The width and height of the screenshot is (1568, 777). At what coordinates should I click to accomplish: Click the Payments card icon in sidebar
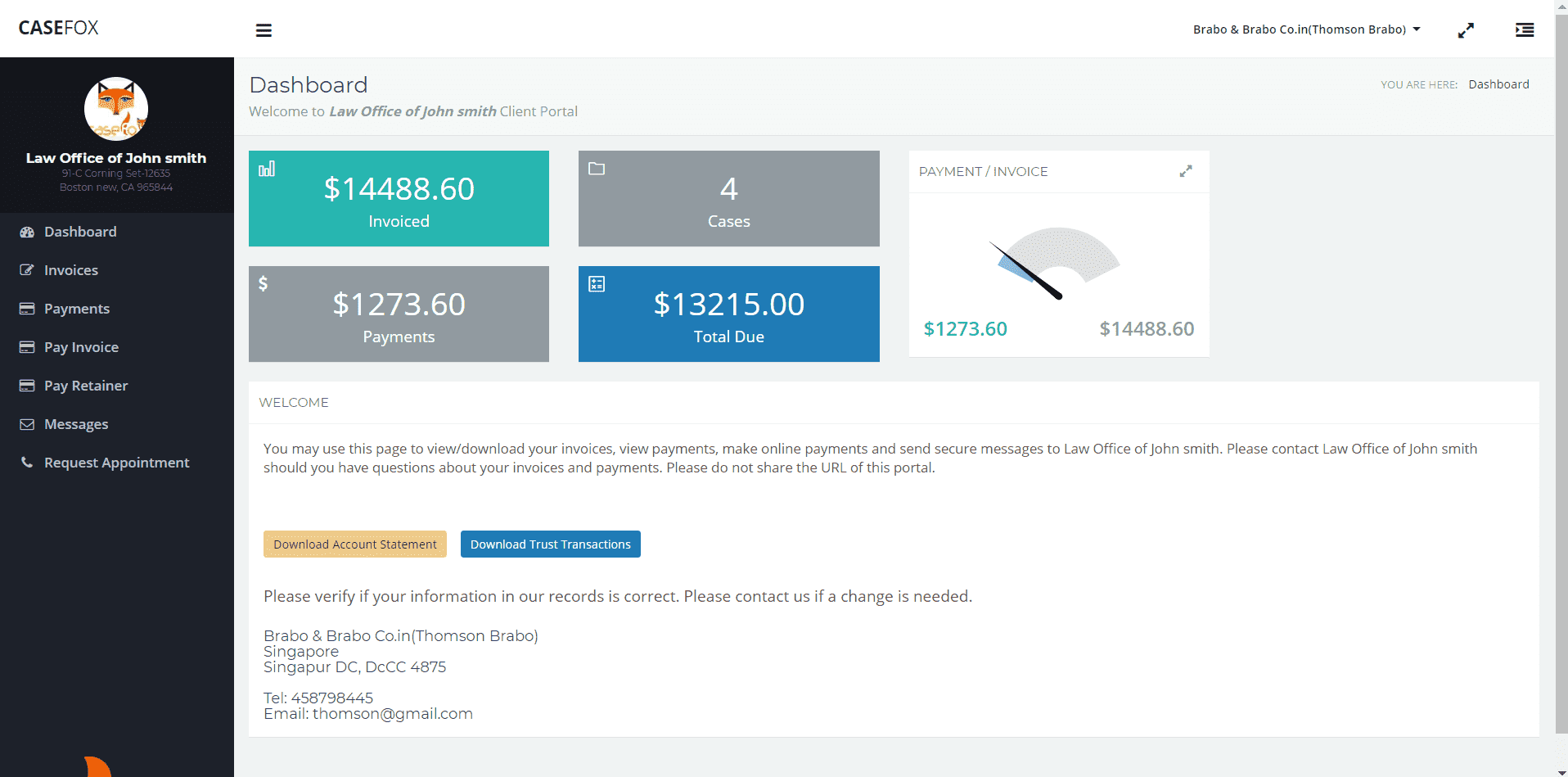coord(27,309)
